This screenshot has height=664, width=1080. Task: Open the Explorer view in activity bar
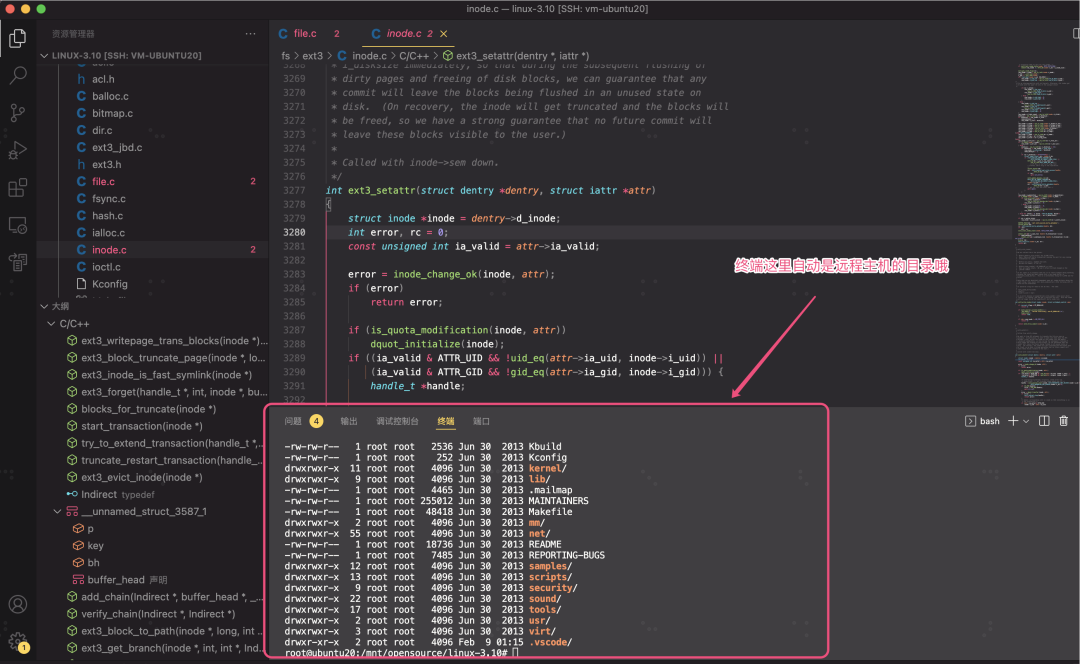[x=18, y=39]
